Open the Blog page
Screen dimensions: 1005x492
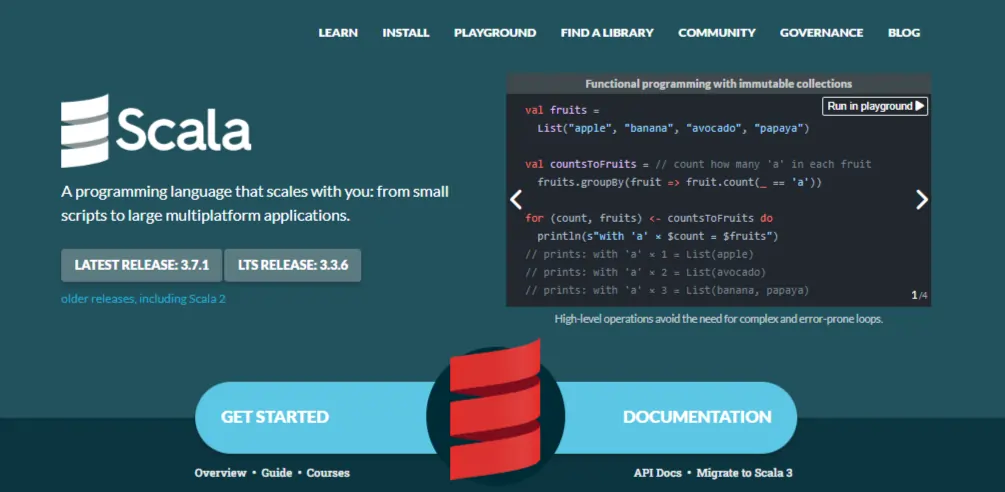[904, 33]
